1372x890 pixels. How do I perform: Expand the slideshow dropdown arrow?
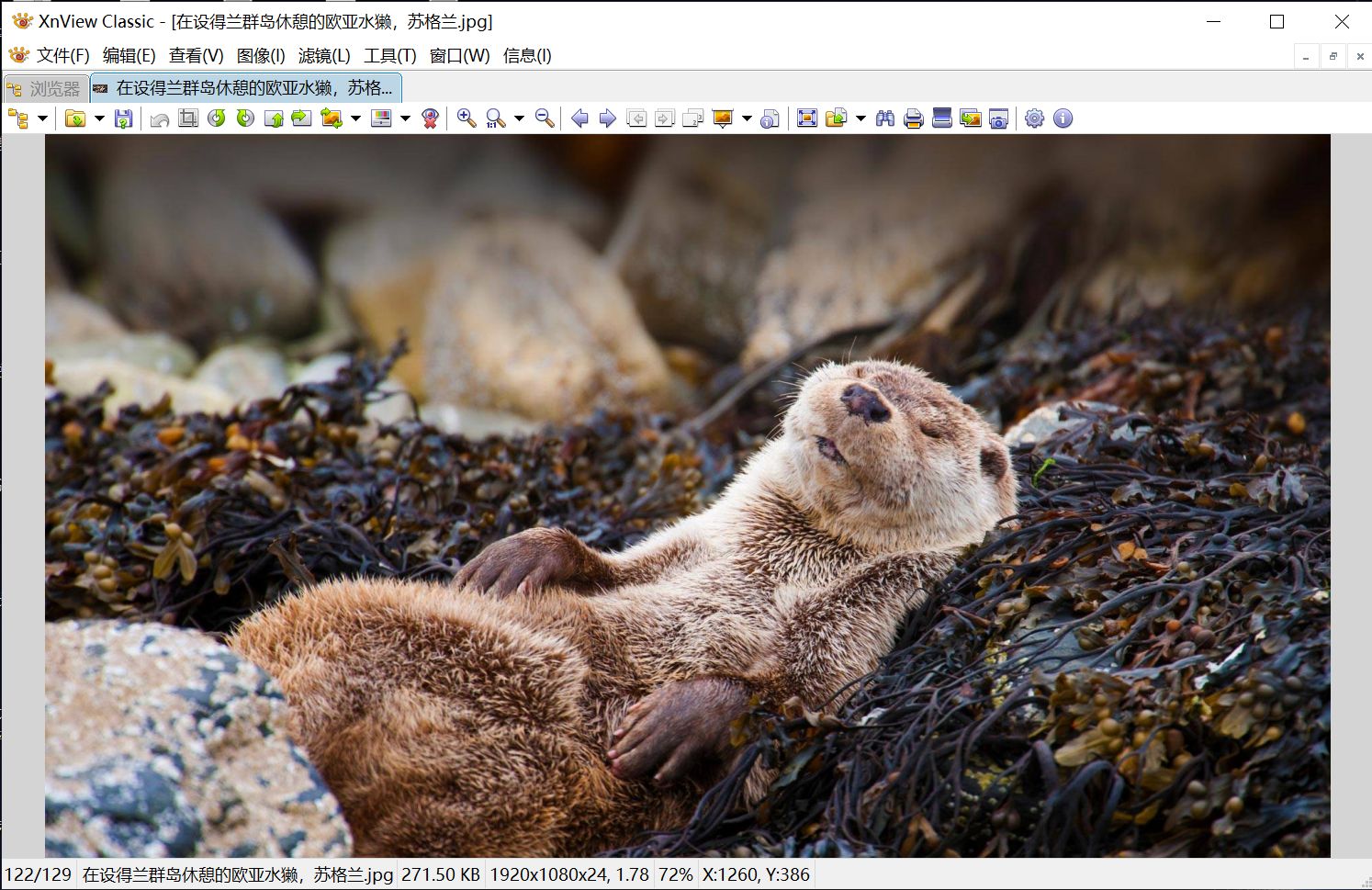point(747,118)
